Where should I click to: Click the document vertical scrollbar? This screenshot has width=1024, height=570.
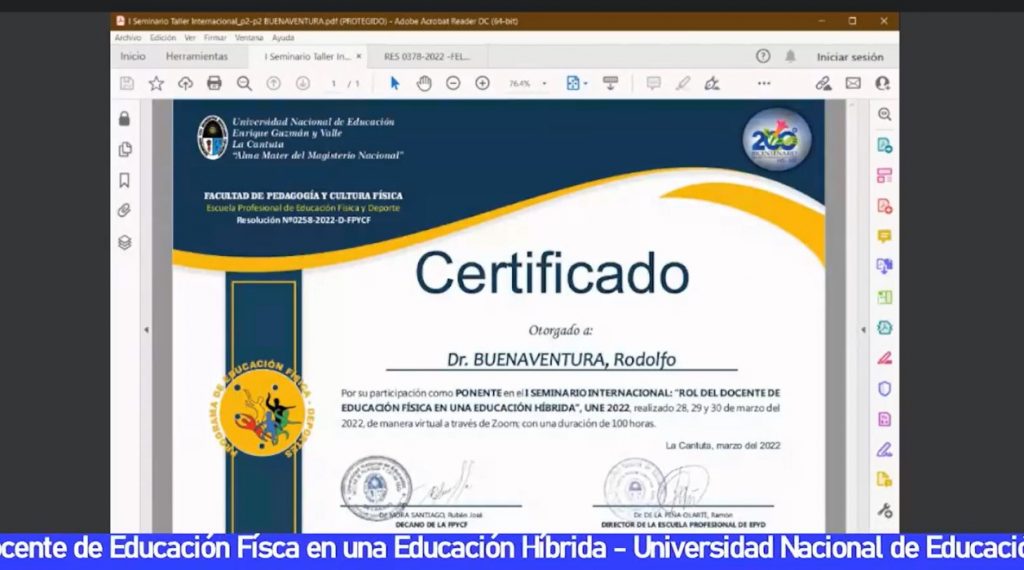(850, 316)
